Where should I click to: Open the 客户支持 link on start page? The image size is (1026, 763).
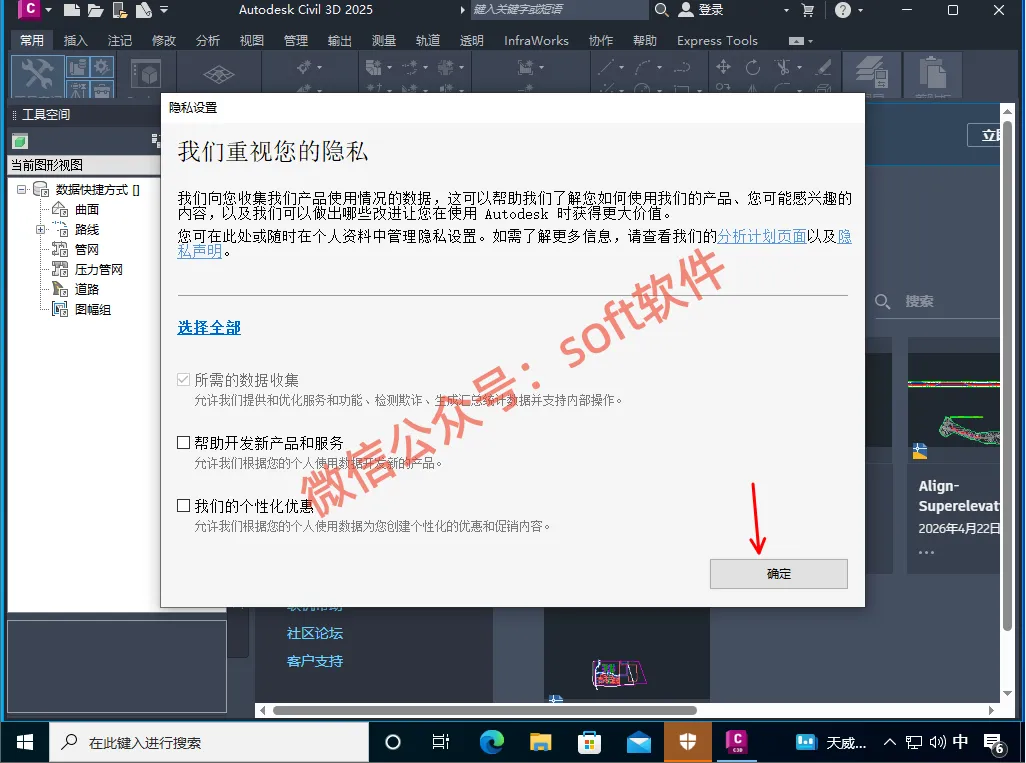[x=315, y=662]
